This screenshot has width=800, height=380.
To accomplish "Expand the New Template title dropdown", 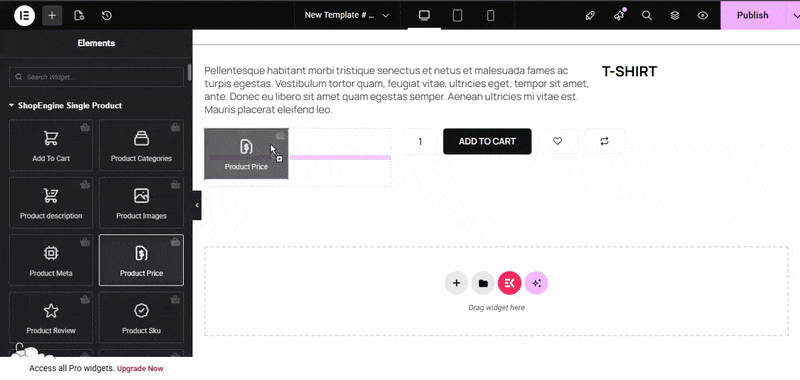I will 347,15.
